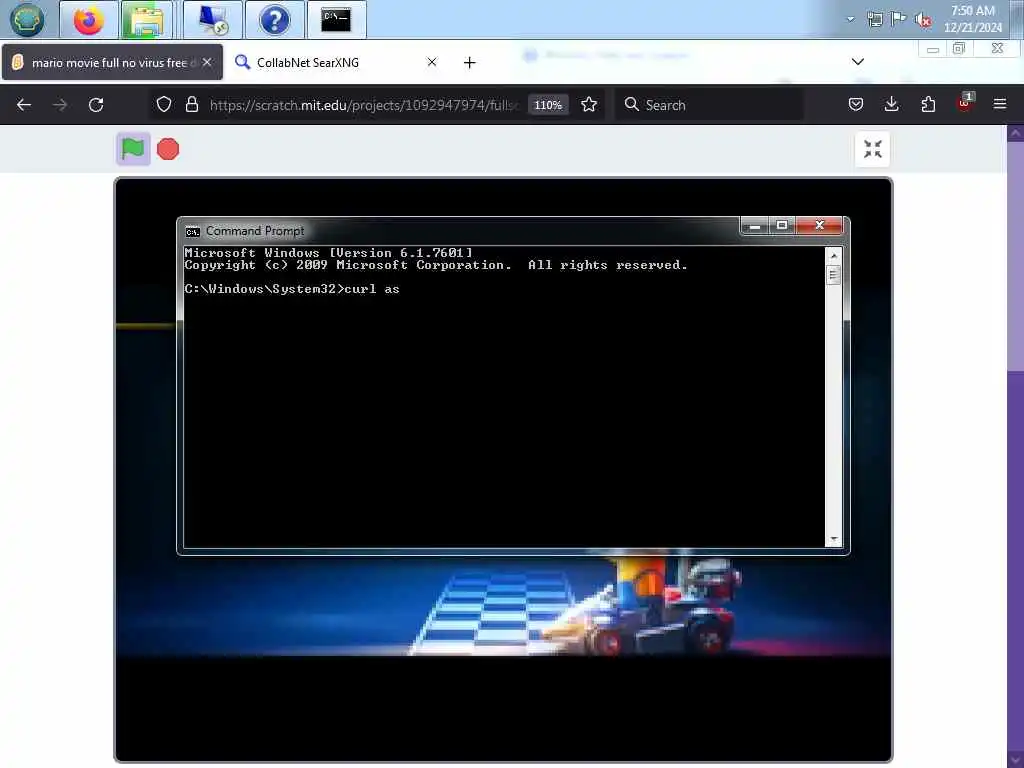
Task: Click Command Prompt scrollbar down arrow
Action: pyautogui.click(x=833, y=539)
